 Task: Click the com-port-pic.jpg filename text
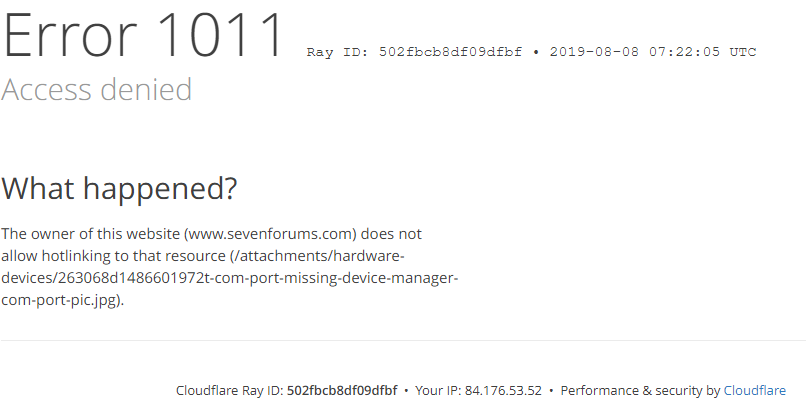60,300
